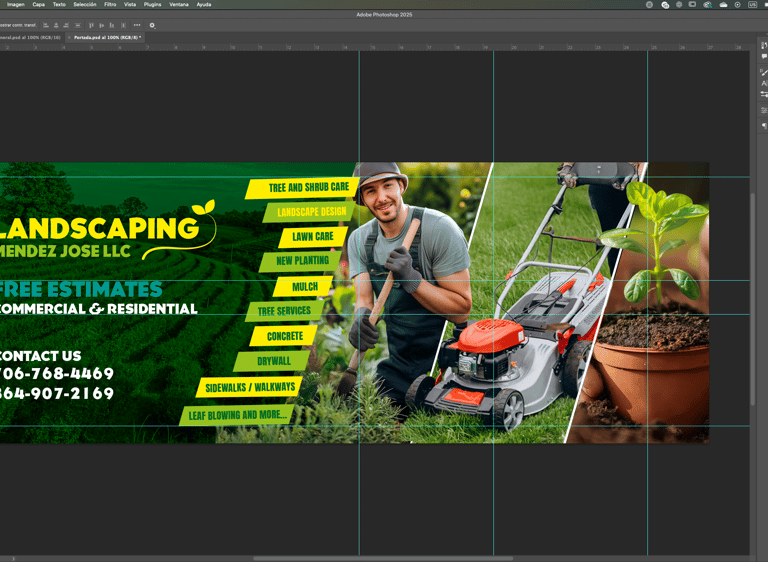Click the gear icon in the options bar
Image resolution: width=768 pixels, height=562 pixels.
pyautogui.click(x=152, y=25)
